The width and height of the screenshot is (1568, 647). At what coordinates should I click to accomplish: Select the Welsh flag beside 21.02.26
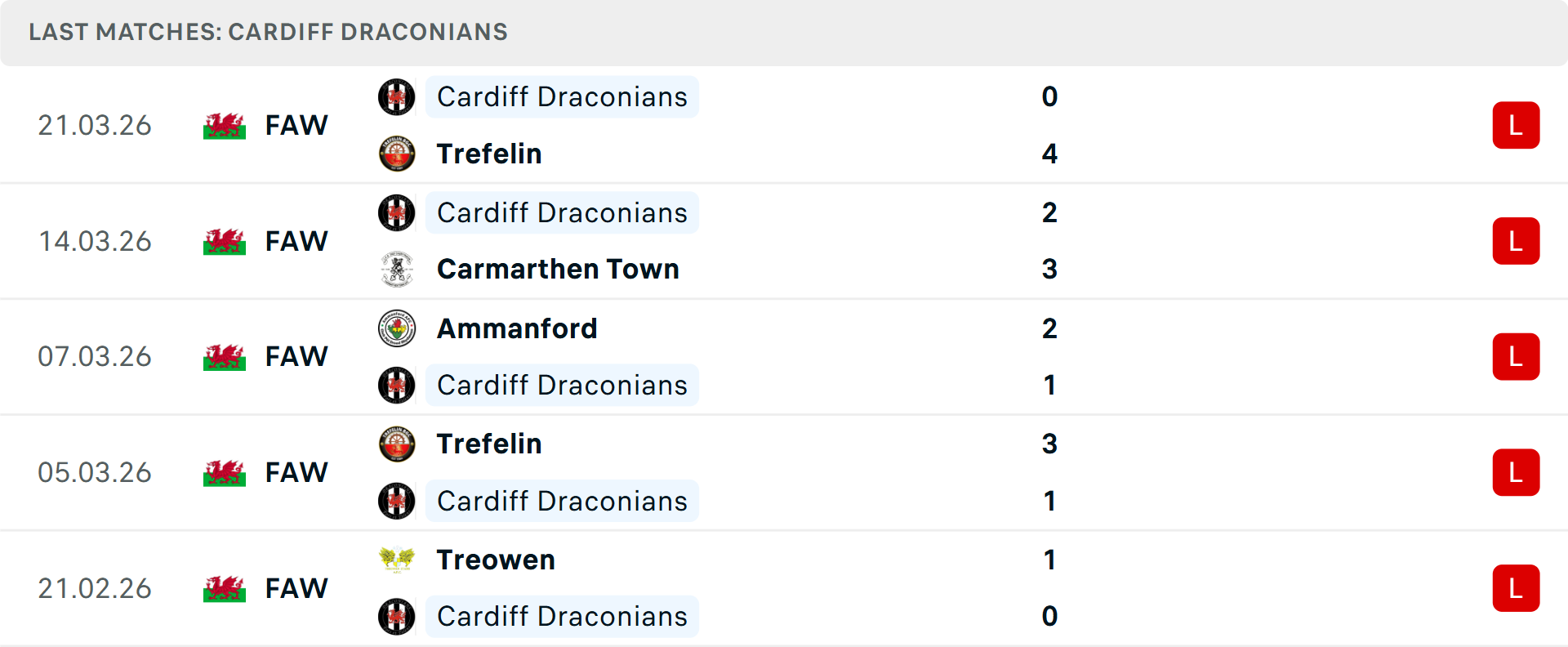pyautogui.click(x=224, y=588)
